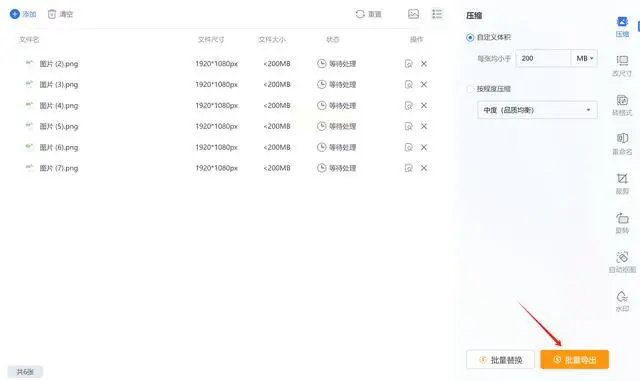
Task: Preview file 图片 (3).png
Action: (x=408, y=85)
